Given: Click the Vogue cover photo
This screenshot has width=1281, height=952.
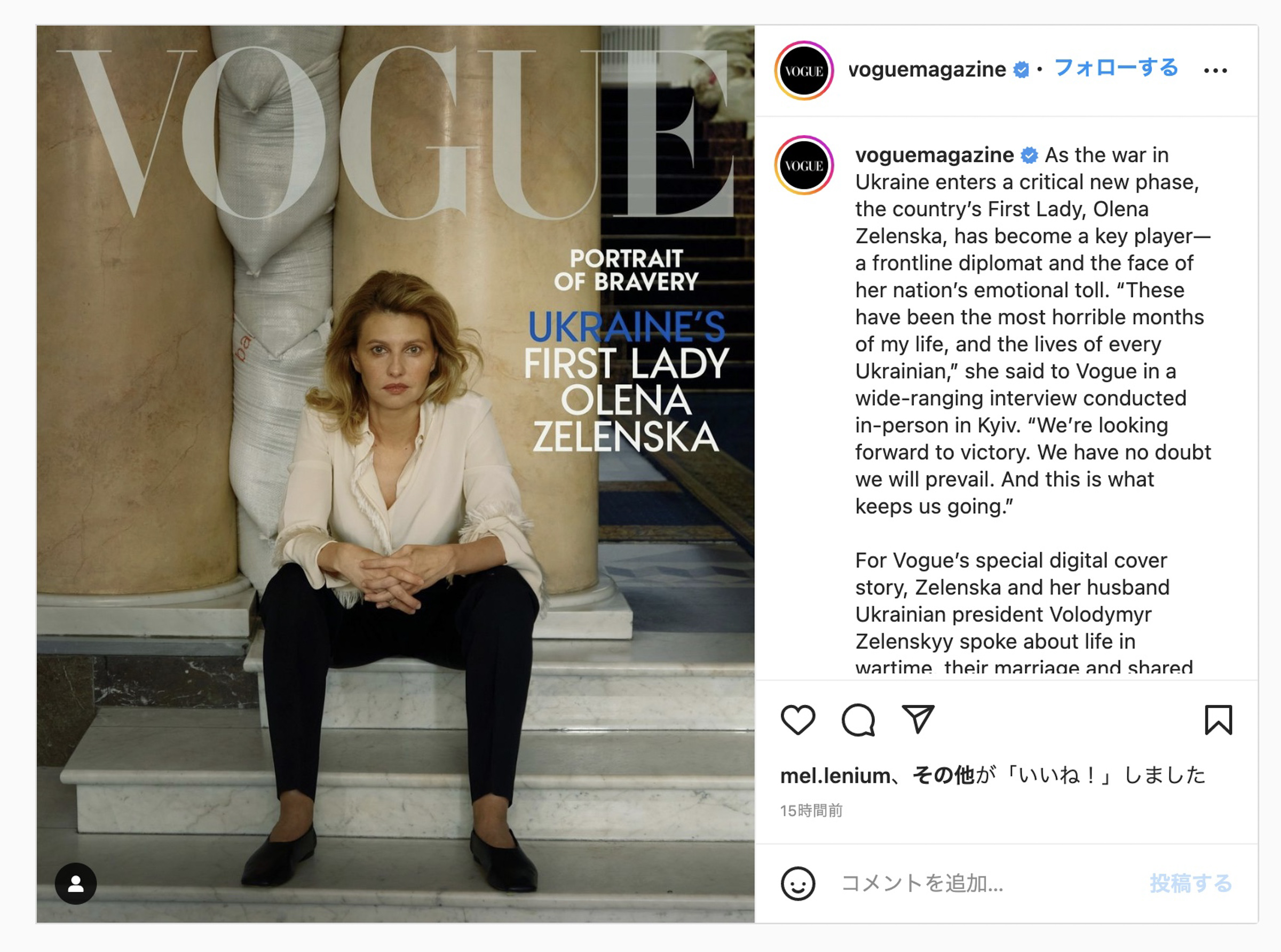Looking at the screenshot, I should pyautogui.click(x=396, y=474).
